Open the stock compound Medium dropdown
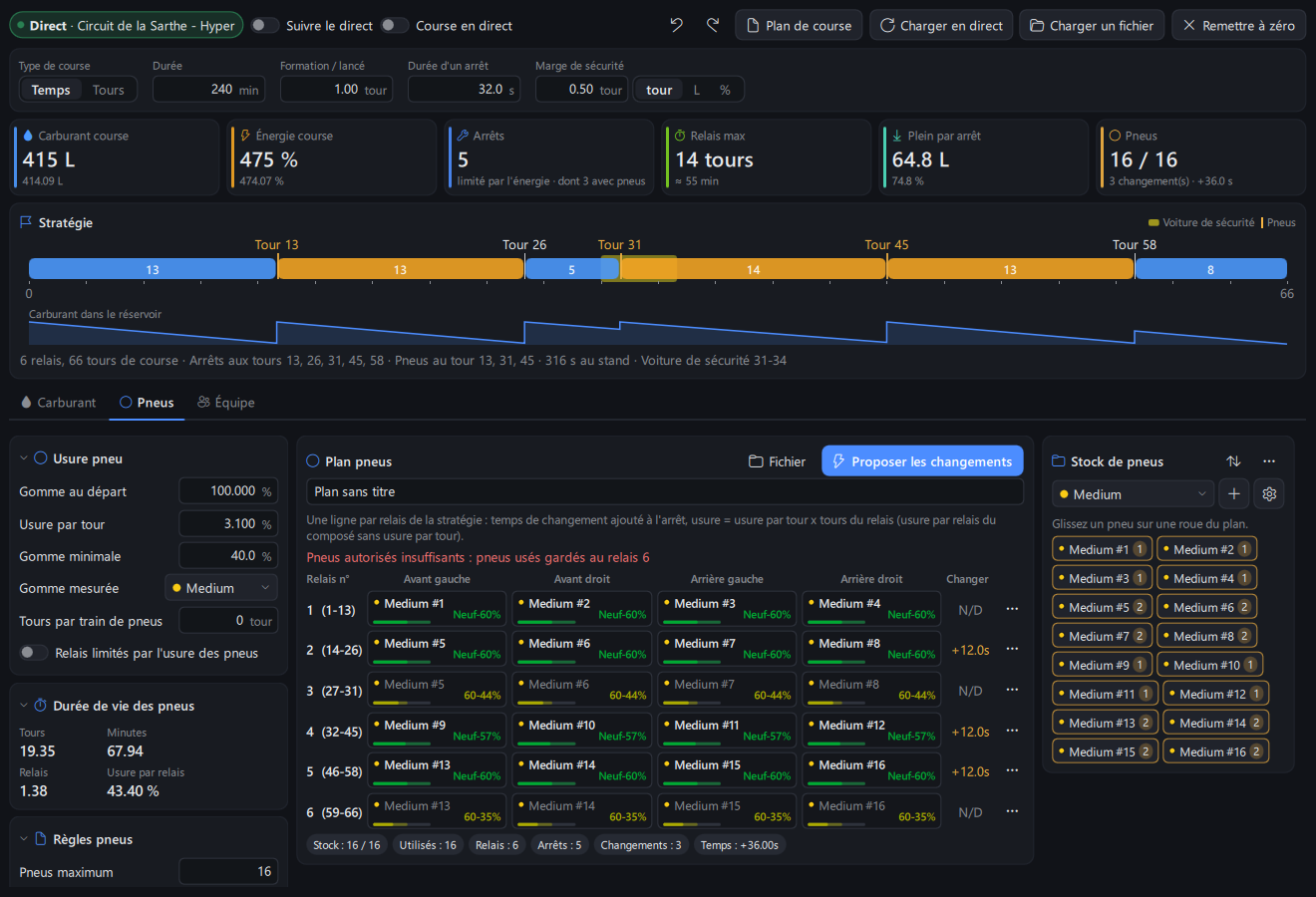The width and height of the screenshot is (1316, 897). tap(1133, 494)
